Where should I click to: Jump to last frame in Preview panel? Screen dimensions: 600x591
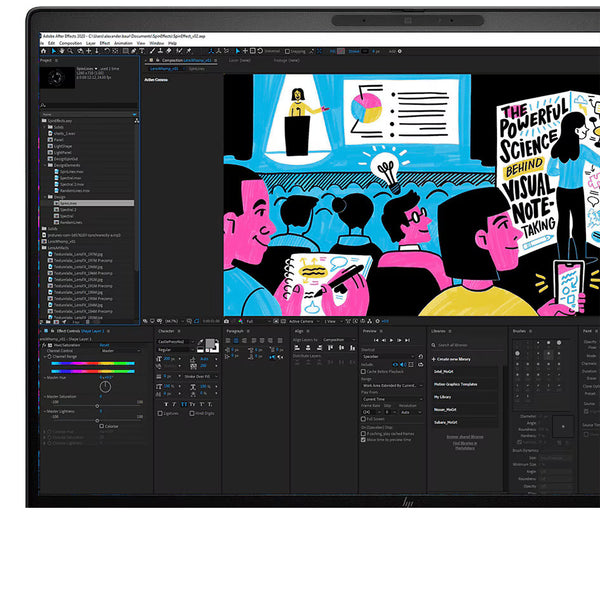click(x=408, y=340)
